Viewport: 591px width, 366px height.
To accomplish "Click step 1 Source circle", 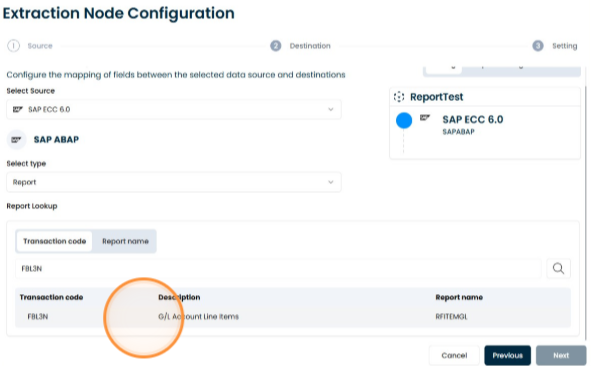I will pos(14,46).
